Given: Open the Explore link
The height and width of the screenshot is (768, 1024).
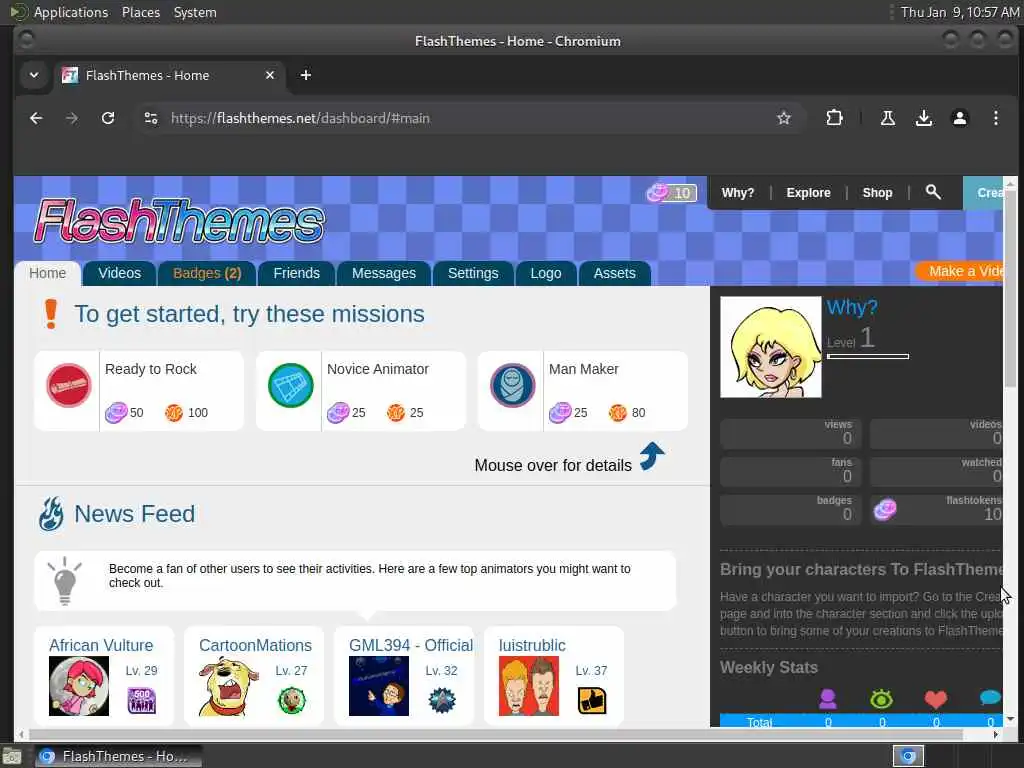Looking at the screenshot, I should pos(808,193).
